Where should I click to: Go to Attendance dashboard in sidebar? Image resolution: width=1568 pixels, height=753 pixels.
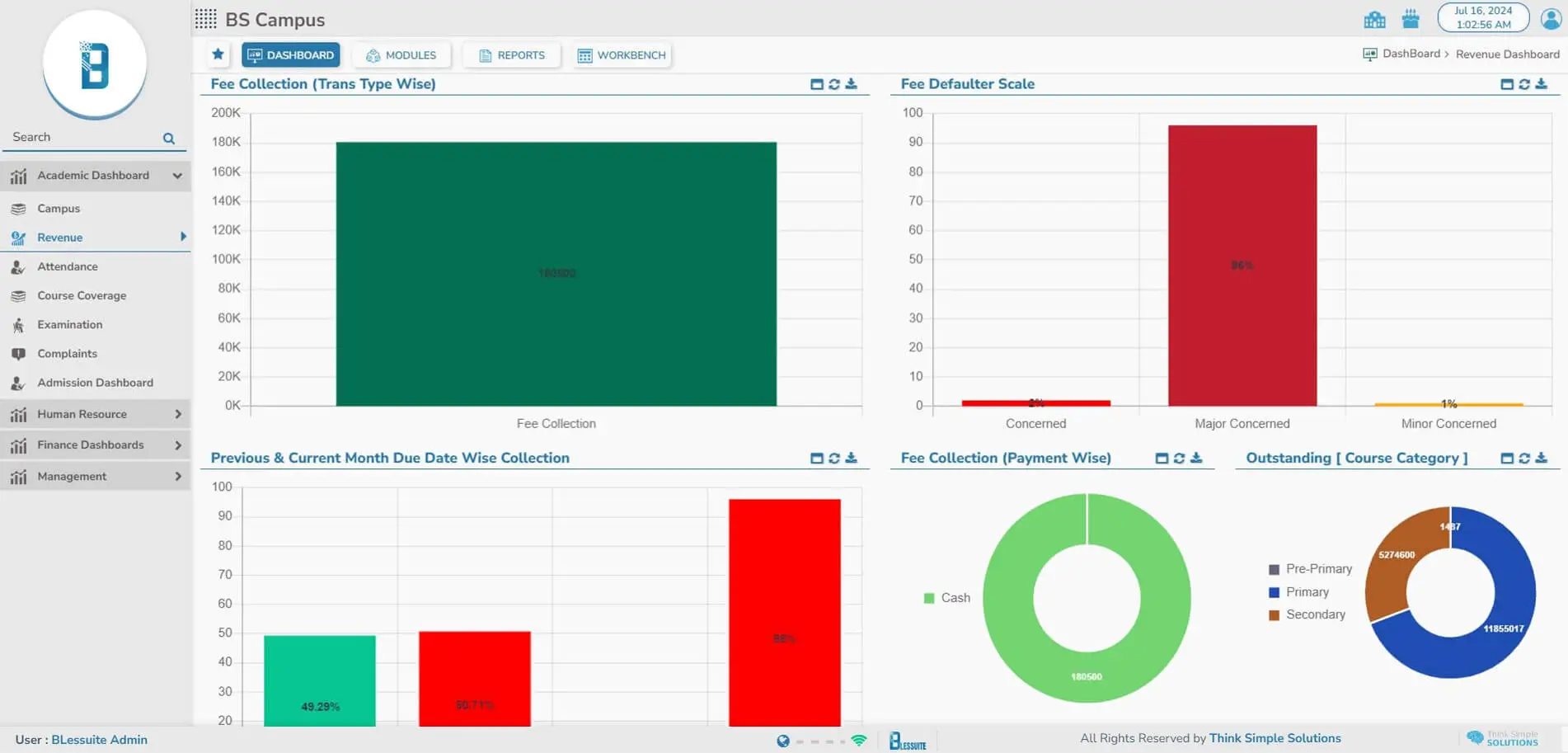click(x=68, y=266)
